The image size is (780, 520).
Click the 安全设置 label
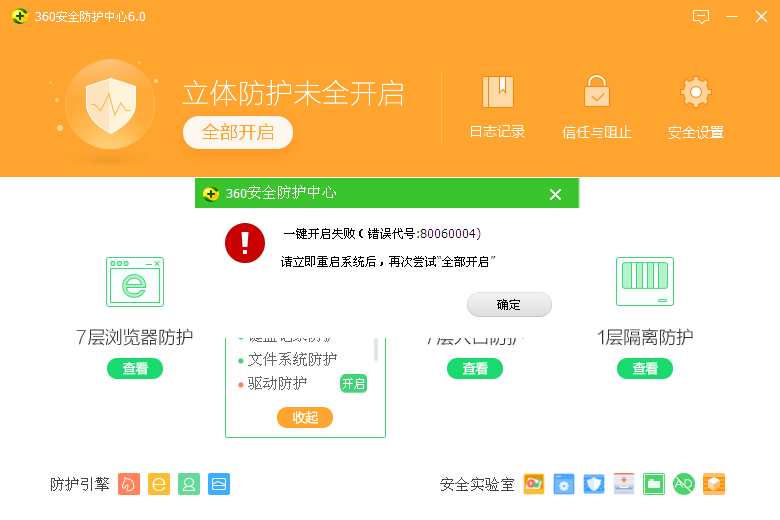pos(695,132)
